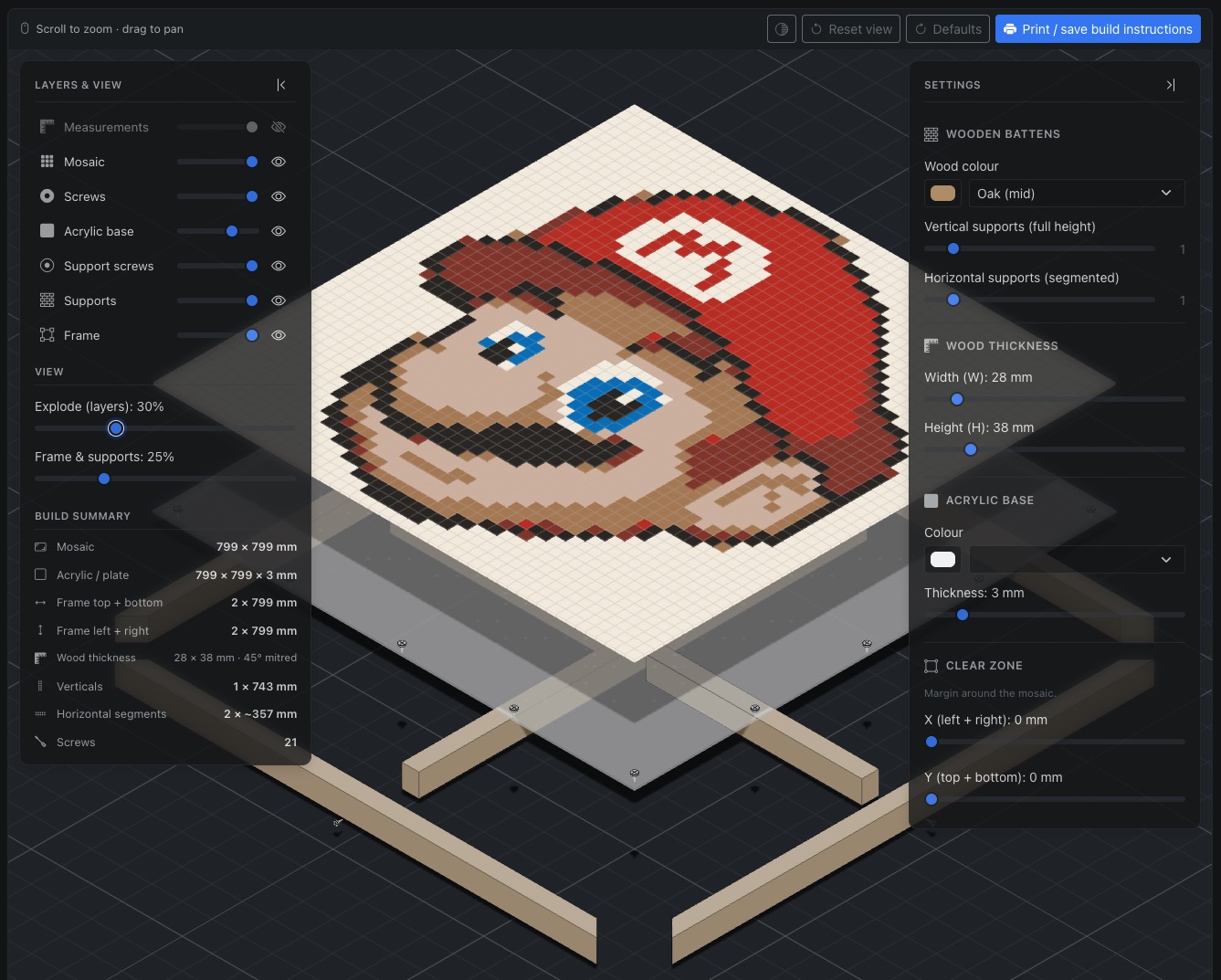Click the Mosaic grid icon
This screenshot has height=980, width=1221.
[x=47, y=162]
